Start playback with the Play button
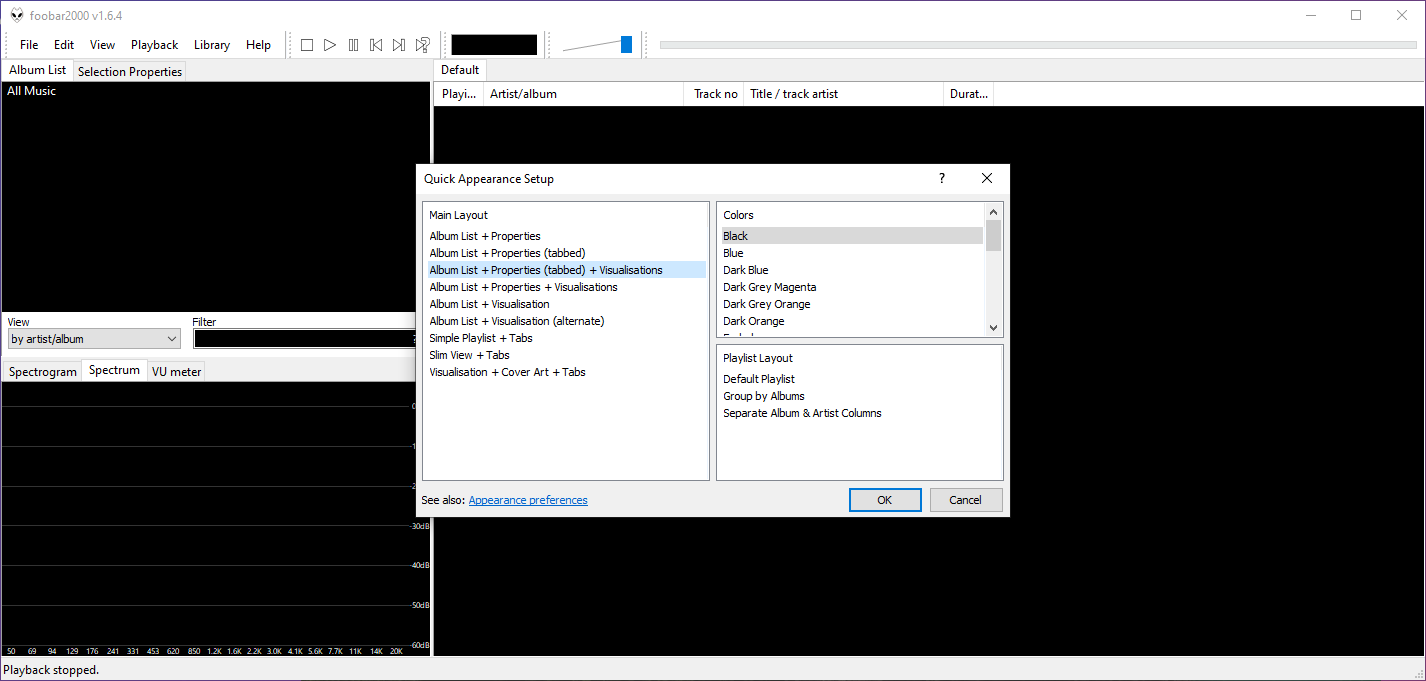This screenshot has height=681, width=1426. (330, 45)
